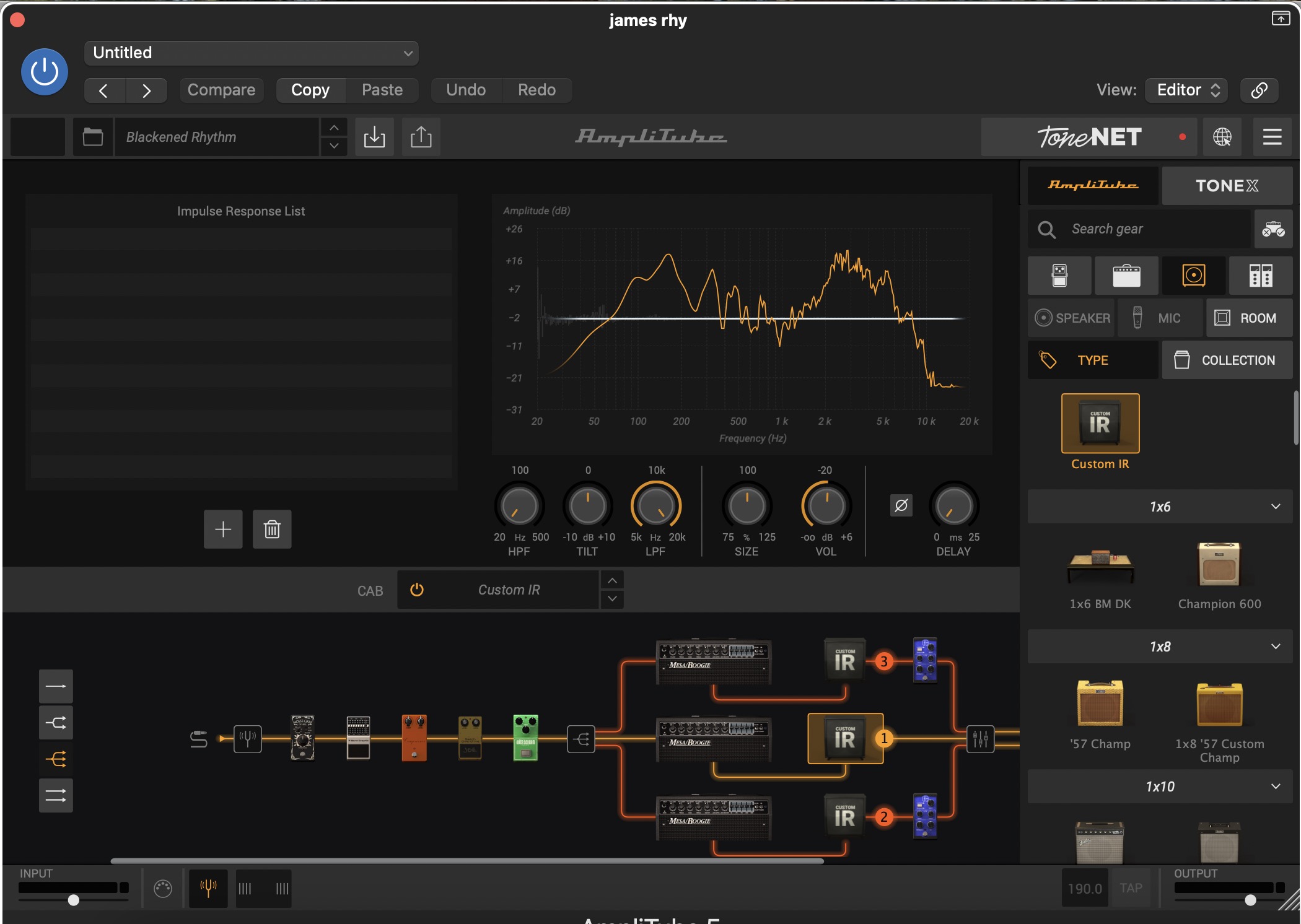The image size is (1301, 924).
Task: Switch to the TONEX tab
Action: pos(1227,186)
